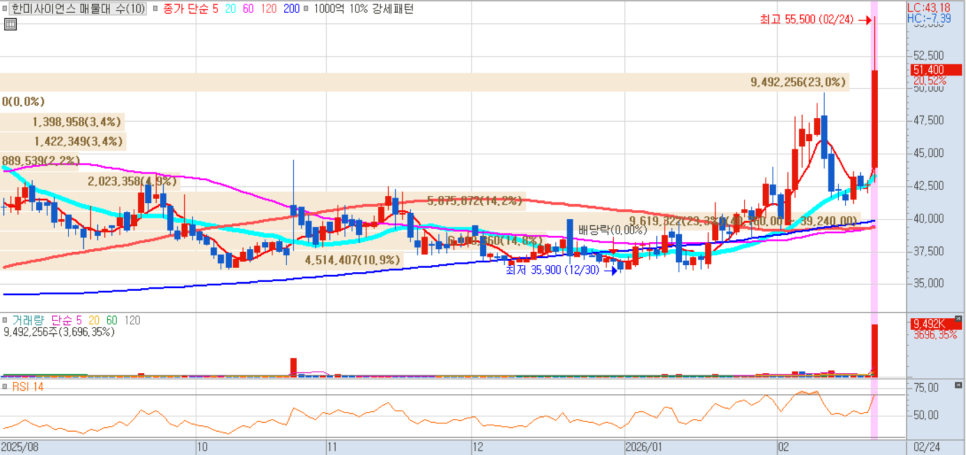Toggle the square marker before 한미사이언스 매물대

point(4,9)
